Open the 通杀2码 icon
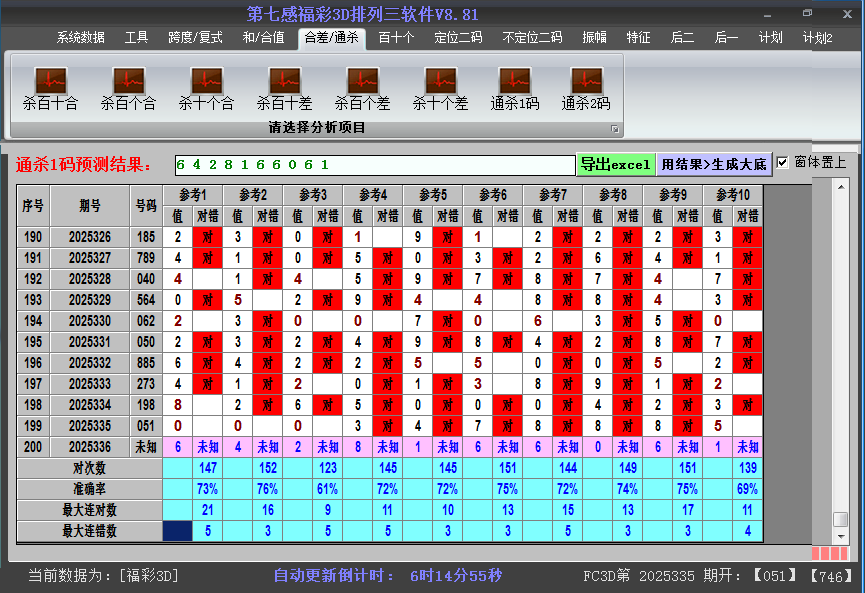The image size is (865, 593). pyautogui.click(x=585, y=81)
